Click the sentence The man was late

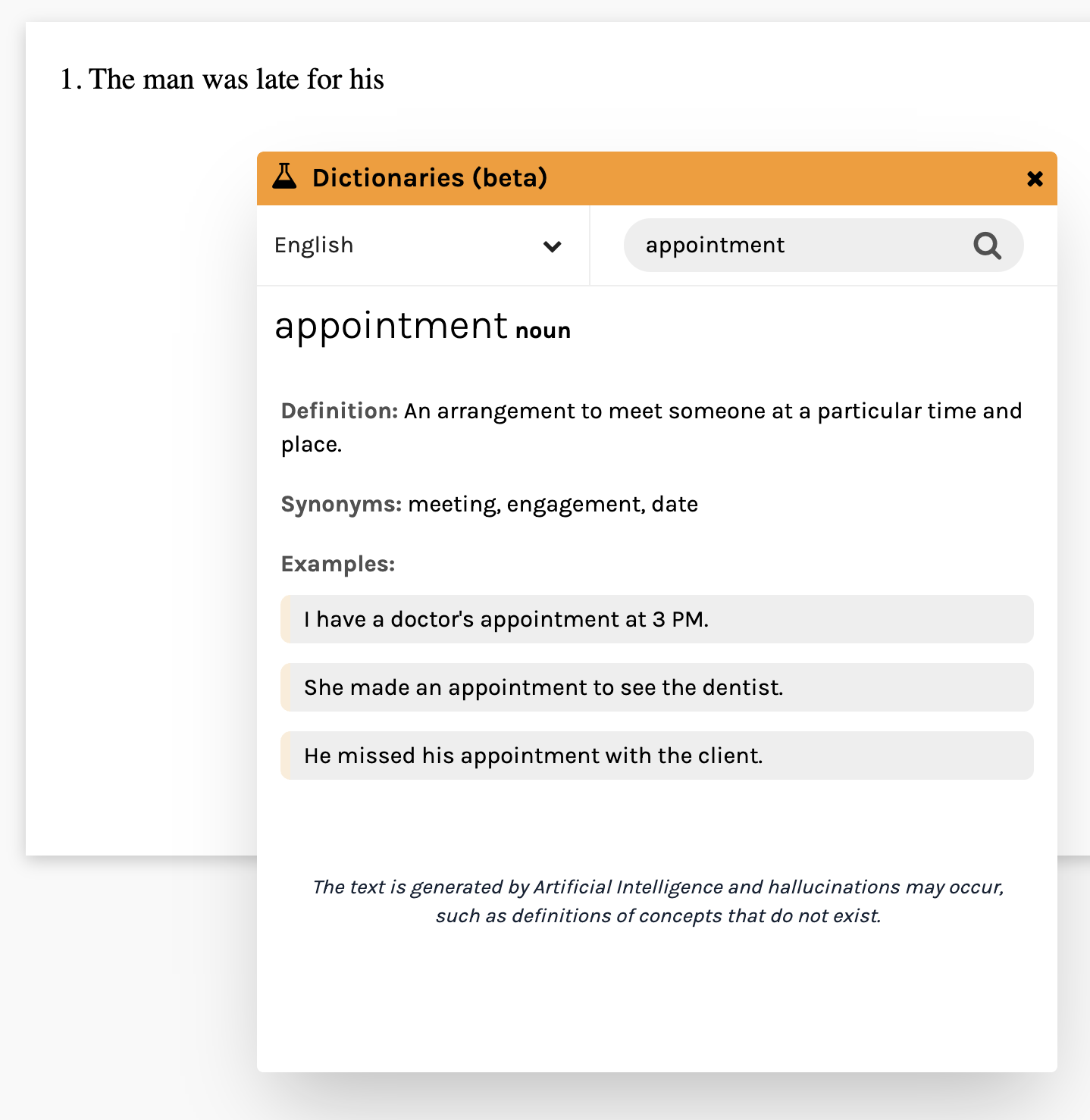(x=236, y=80)
